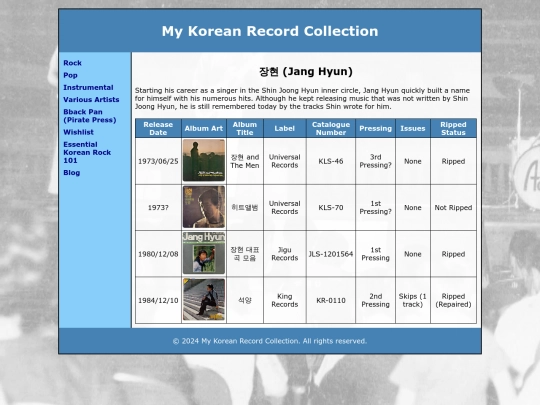This screenshot has height=405, width=540.
Task: Click the Issues column header
Action: [x=413, y=128]
